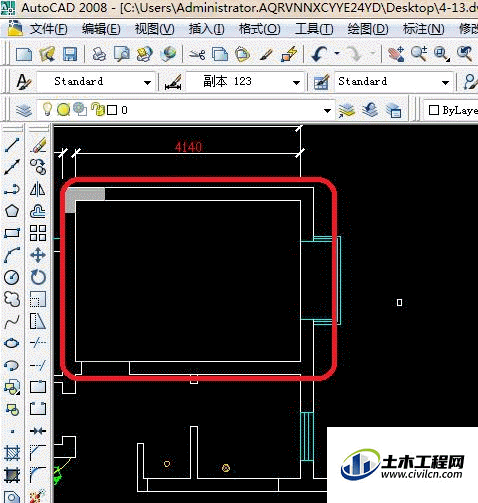This screenshot has width=478, height=503.
Task: Select the Fillet tool
Action: [x=38, y=475]
